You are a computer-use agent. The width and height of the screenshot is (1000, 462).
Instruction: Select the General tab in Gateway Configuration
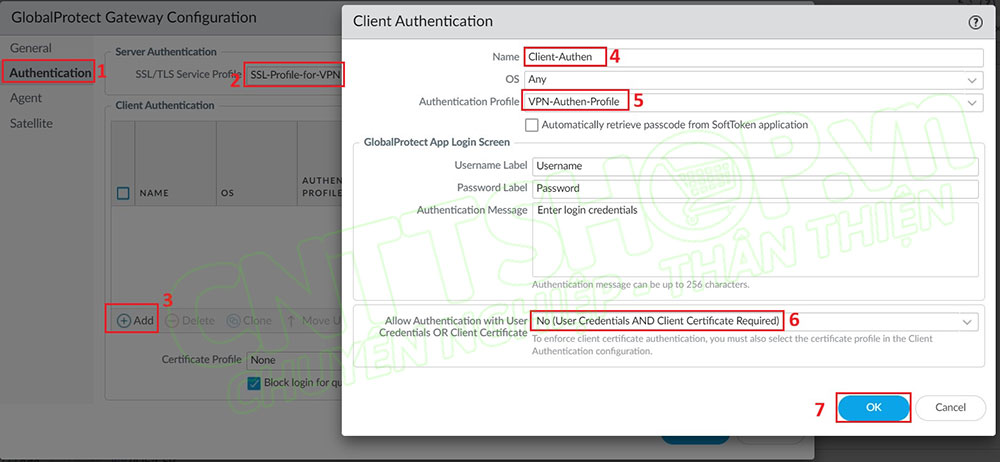coord(31,48)
